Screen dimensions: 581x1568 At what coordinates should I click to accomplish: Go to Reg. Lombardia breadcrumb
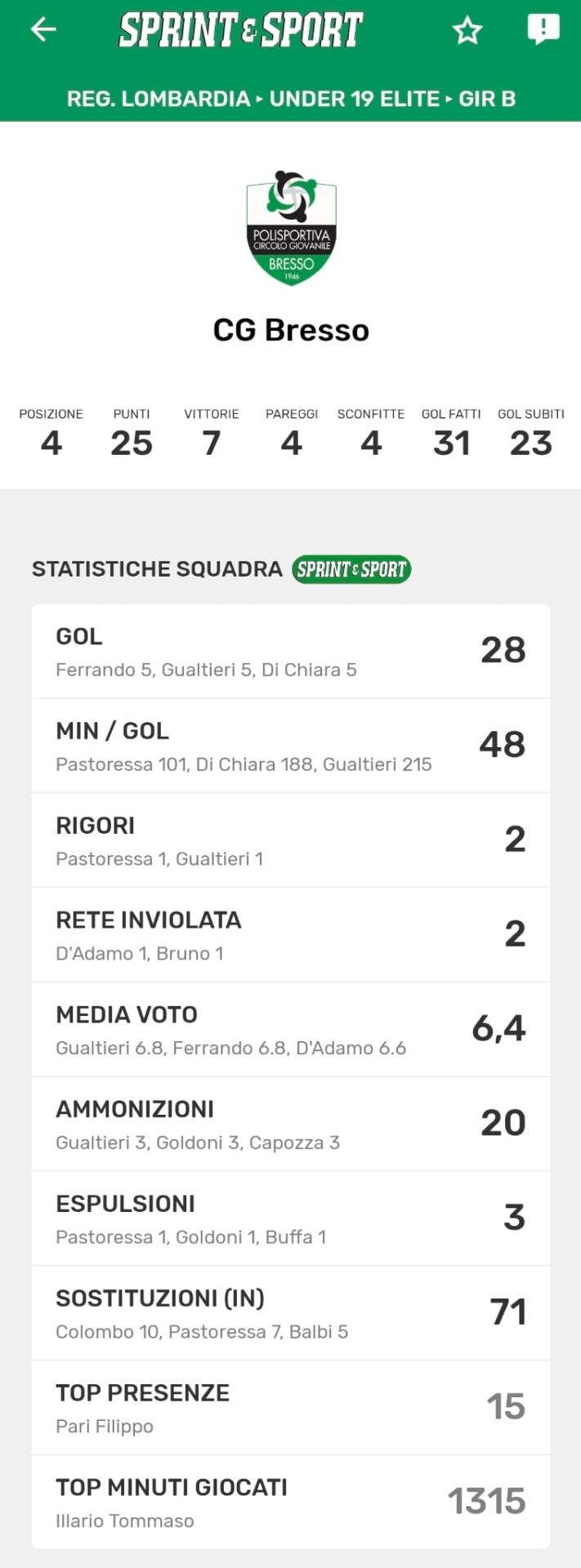[158, 99]
